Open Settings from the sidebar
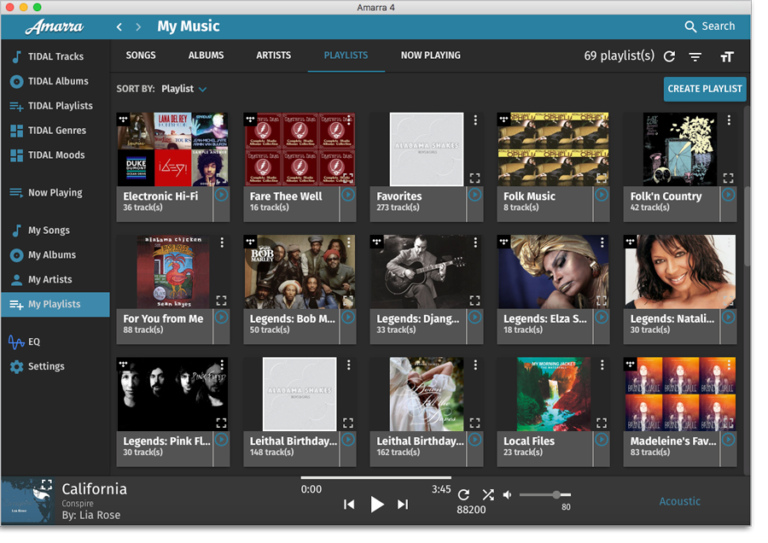The image size is (768, 543). pos(46,367)
